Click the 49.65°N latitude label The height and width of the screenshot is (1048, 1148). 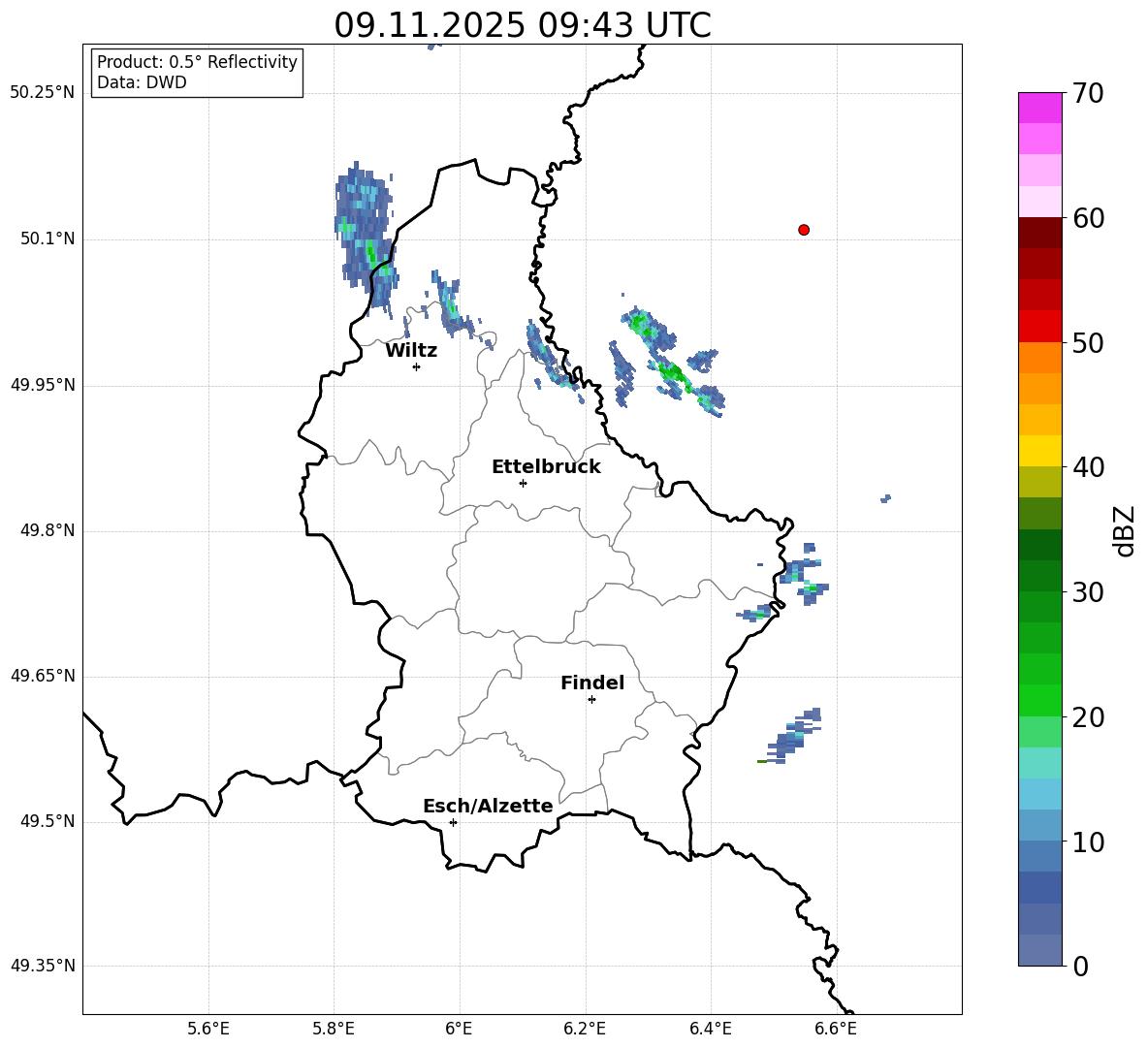(43, 675)
